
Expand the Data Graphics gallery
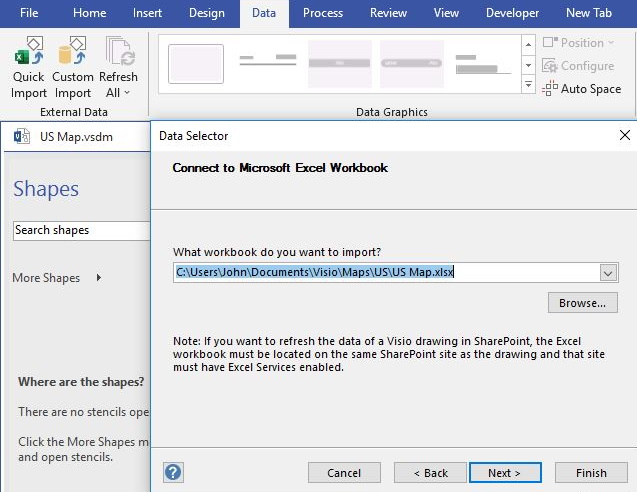point(528,86)
